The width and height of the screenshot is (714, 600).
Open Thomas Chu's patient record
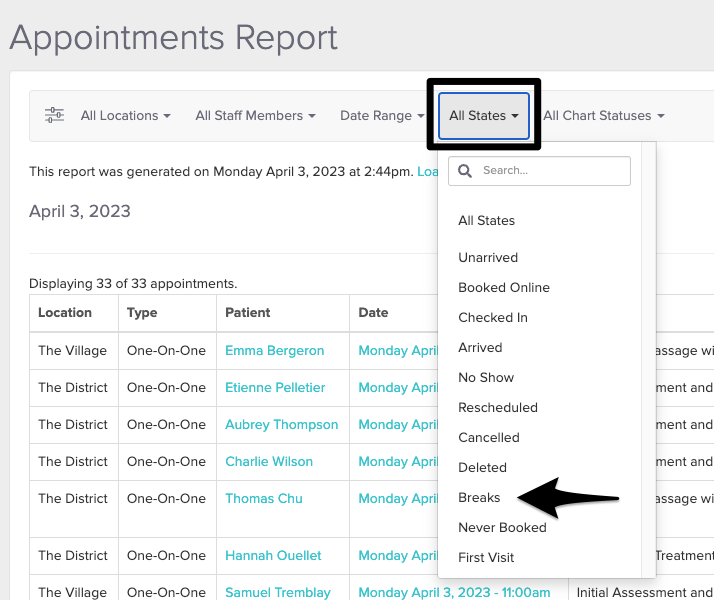(263, 498)
